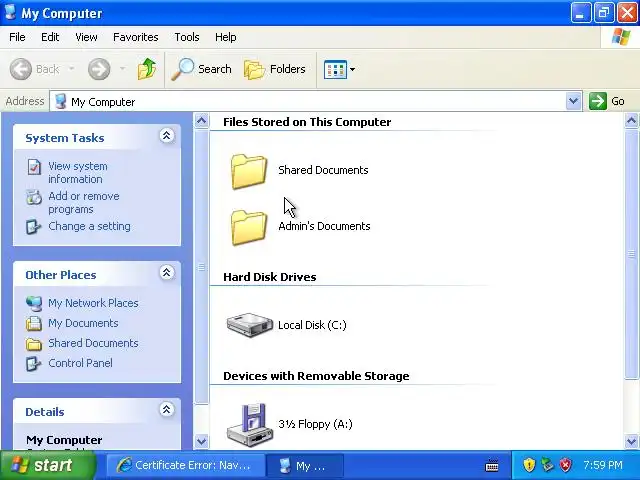Open the Tools menu
Viewport: 640px width, 480px height.
pos(187,37)
